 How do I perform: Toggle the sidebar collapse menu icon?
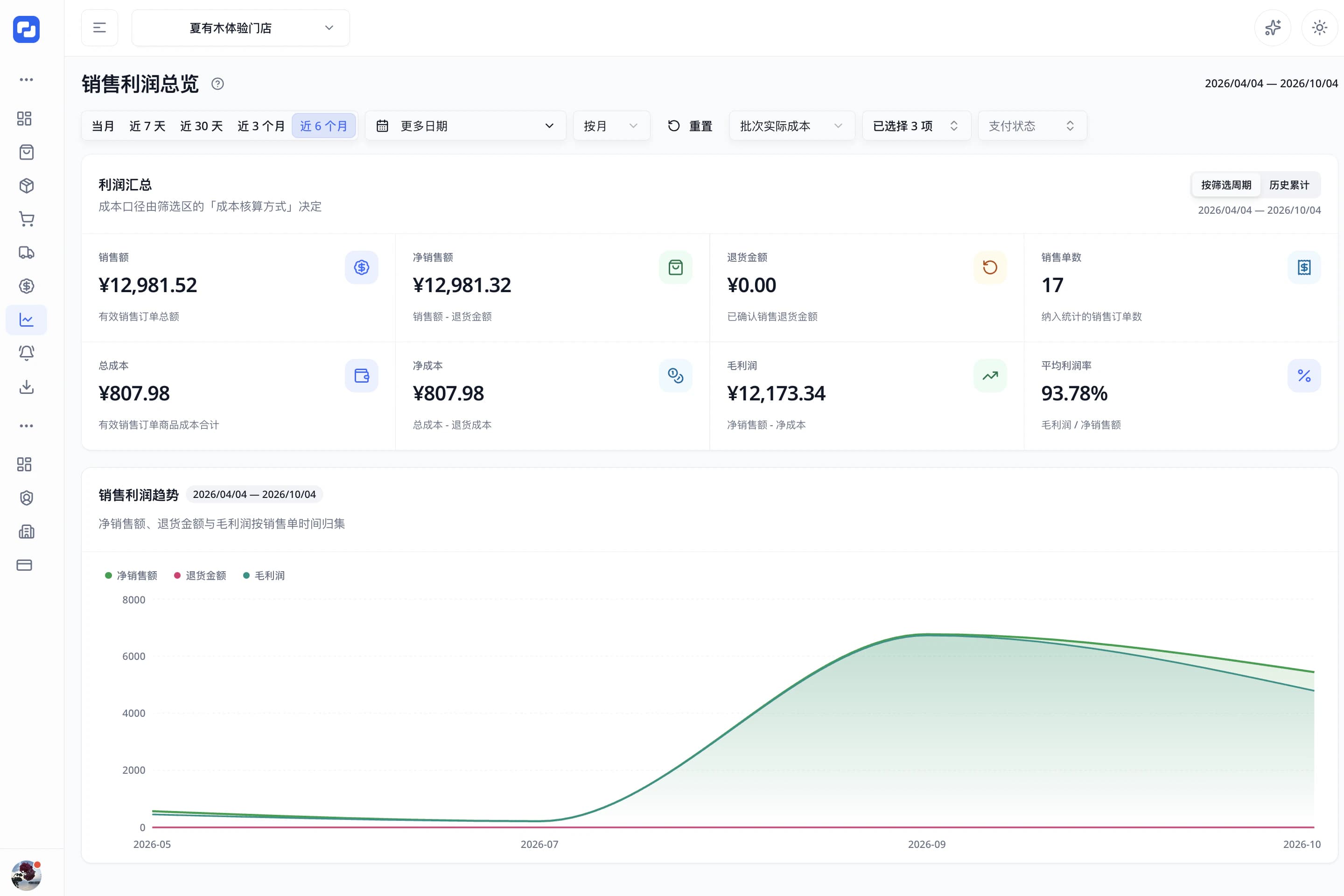pos(99,28)
